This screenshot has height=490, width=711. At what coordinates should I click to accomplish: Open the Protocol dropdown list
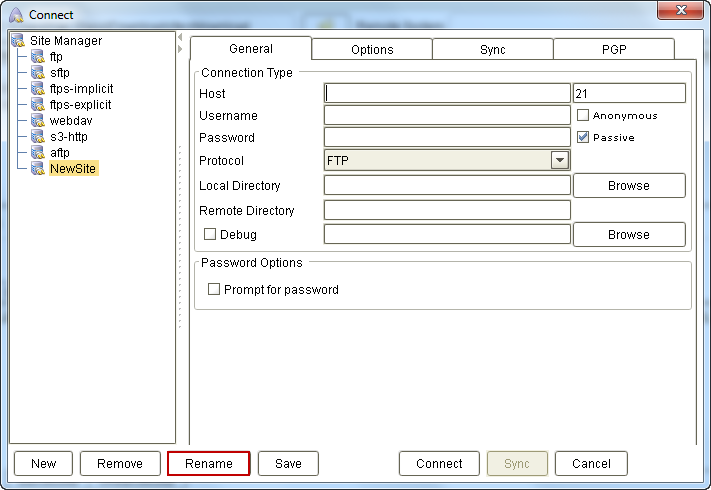559,160
